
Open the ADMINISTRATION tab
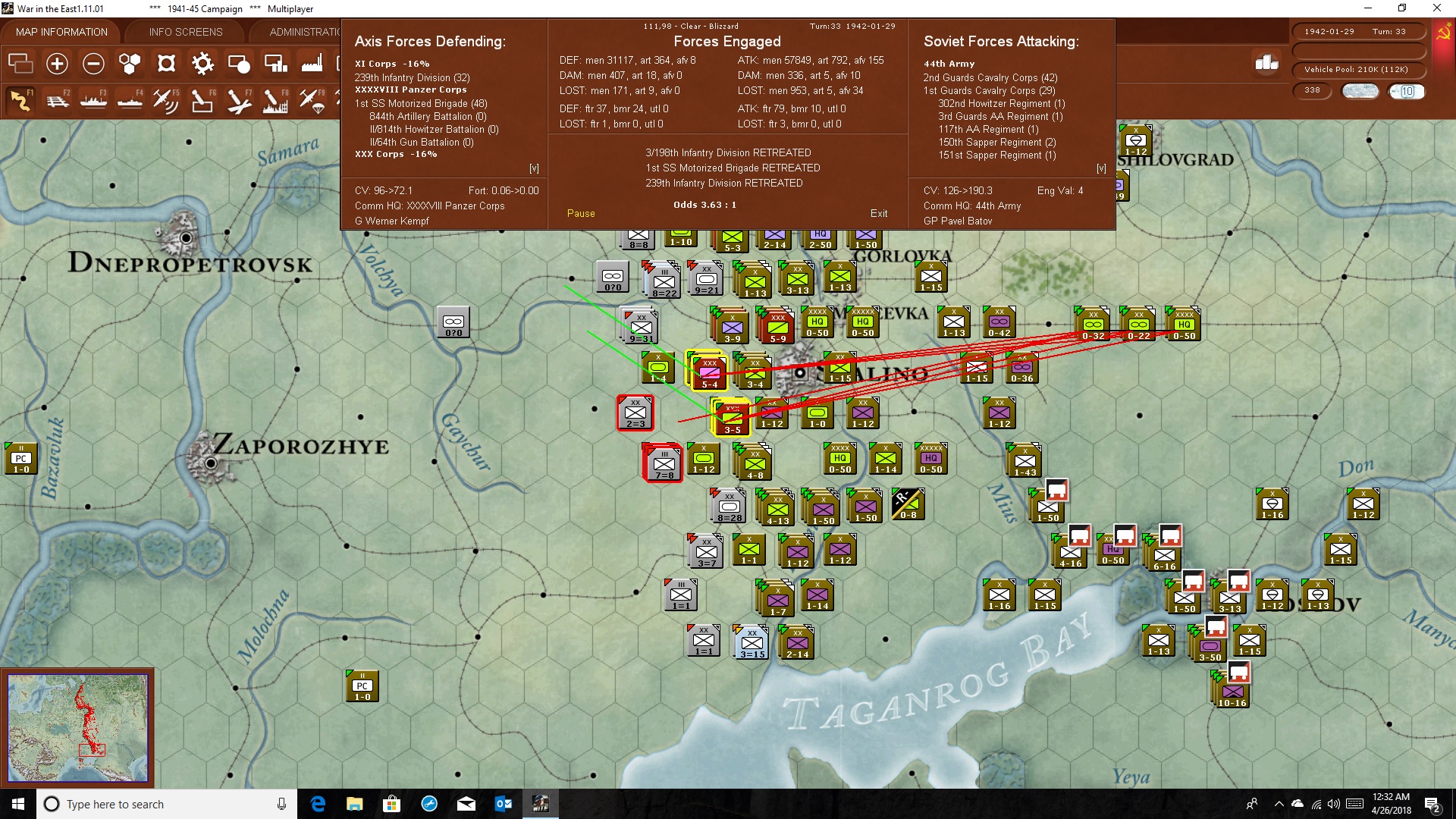coord(303,32)
